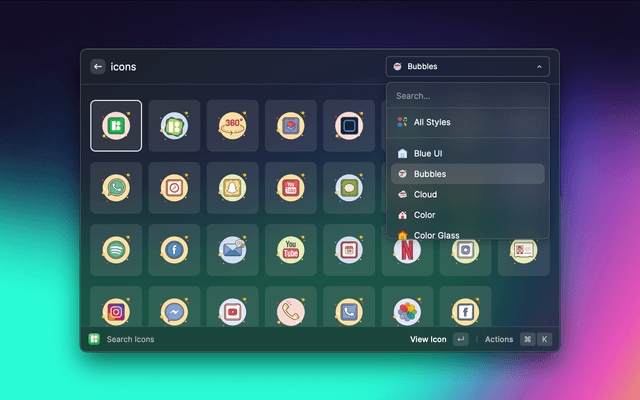The height and width of the screenshot is (400, 640).
Task: Collapse the Bubbles style dropdown
Action: [467, 67]
